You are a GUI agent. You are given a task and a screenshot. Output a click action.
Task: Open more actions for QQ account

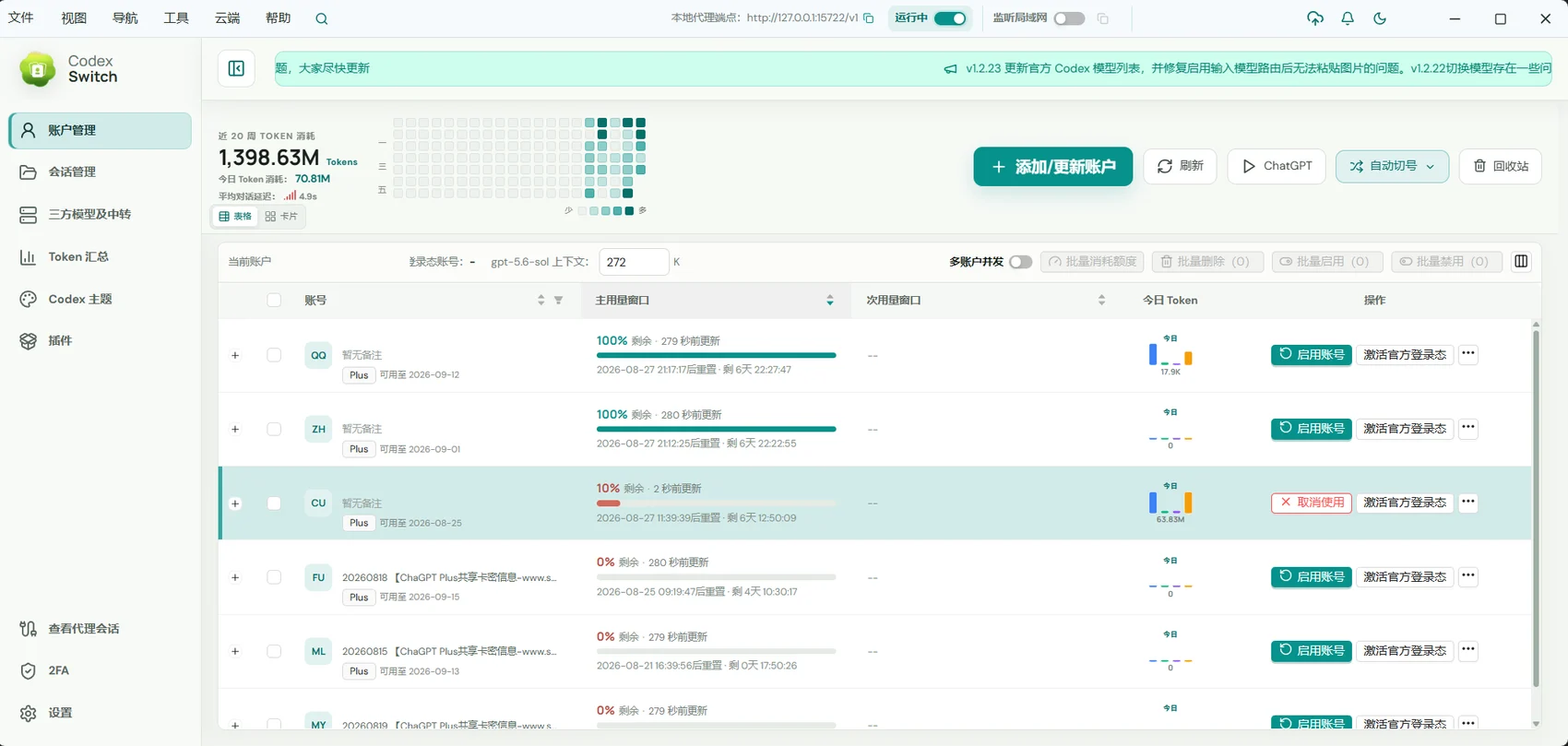point(1468,354)
